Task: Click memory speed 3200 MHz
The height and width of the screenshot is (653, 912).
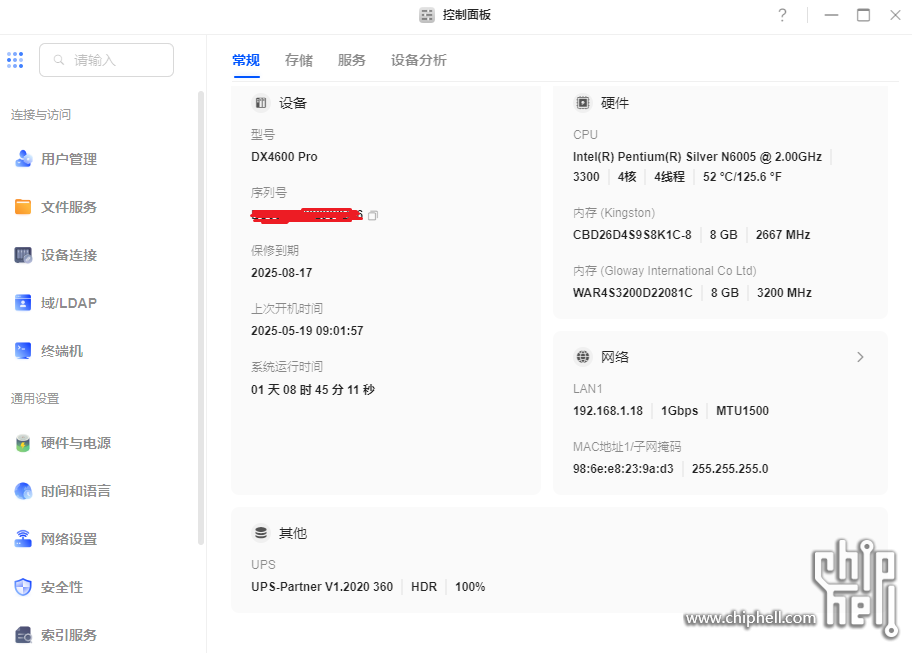Action: [784, 292]
